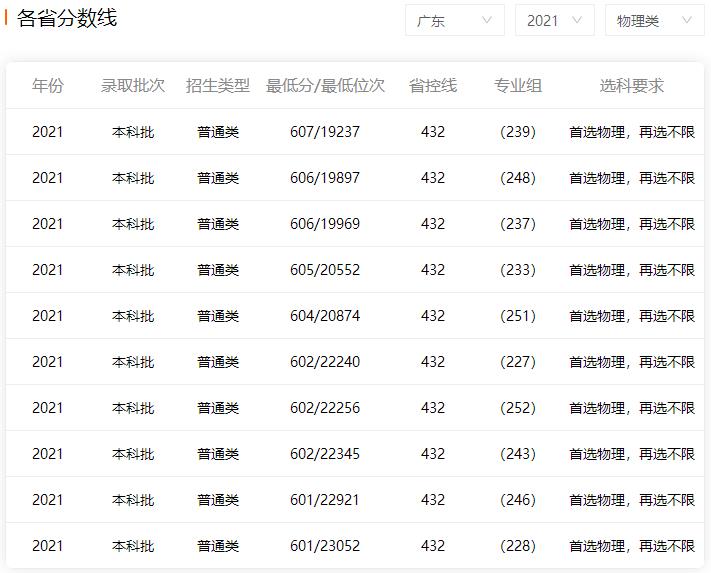The image size is (711, 573).
Task: Click the 省控线 column header
Action: (433, 86)
